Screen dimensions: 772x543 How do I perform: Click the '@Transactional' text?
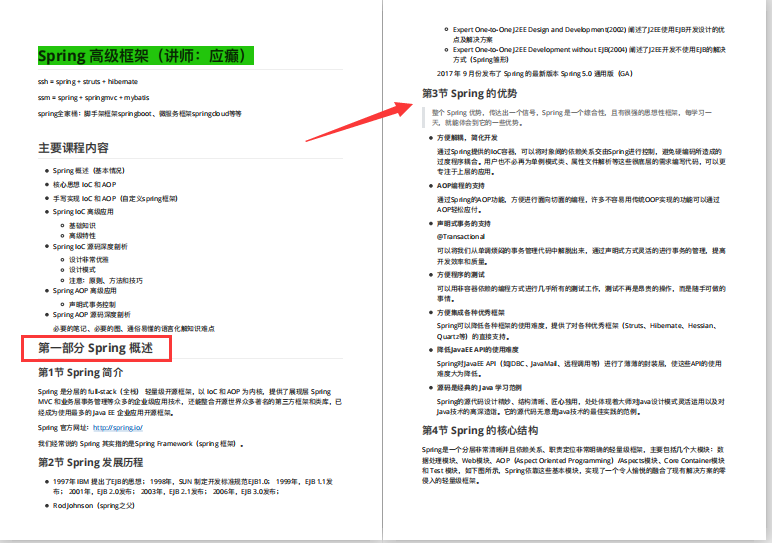(461, 237)
